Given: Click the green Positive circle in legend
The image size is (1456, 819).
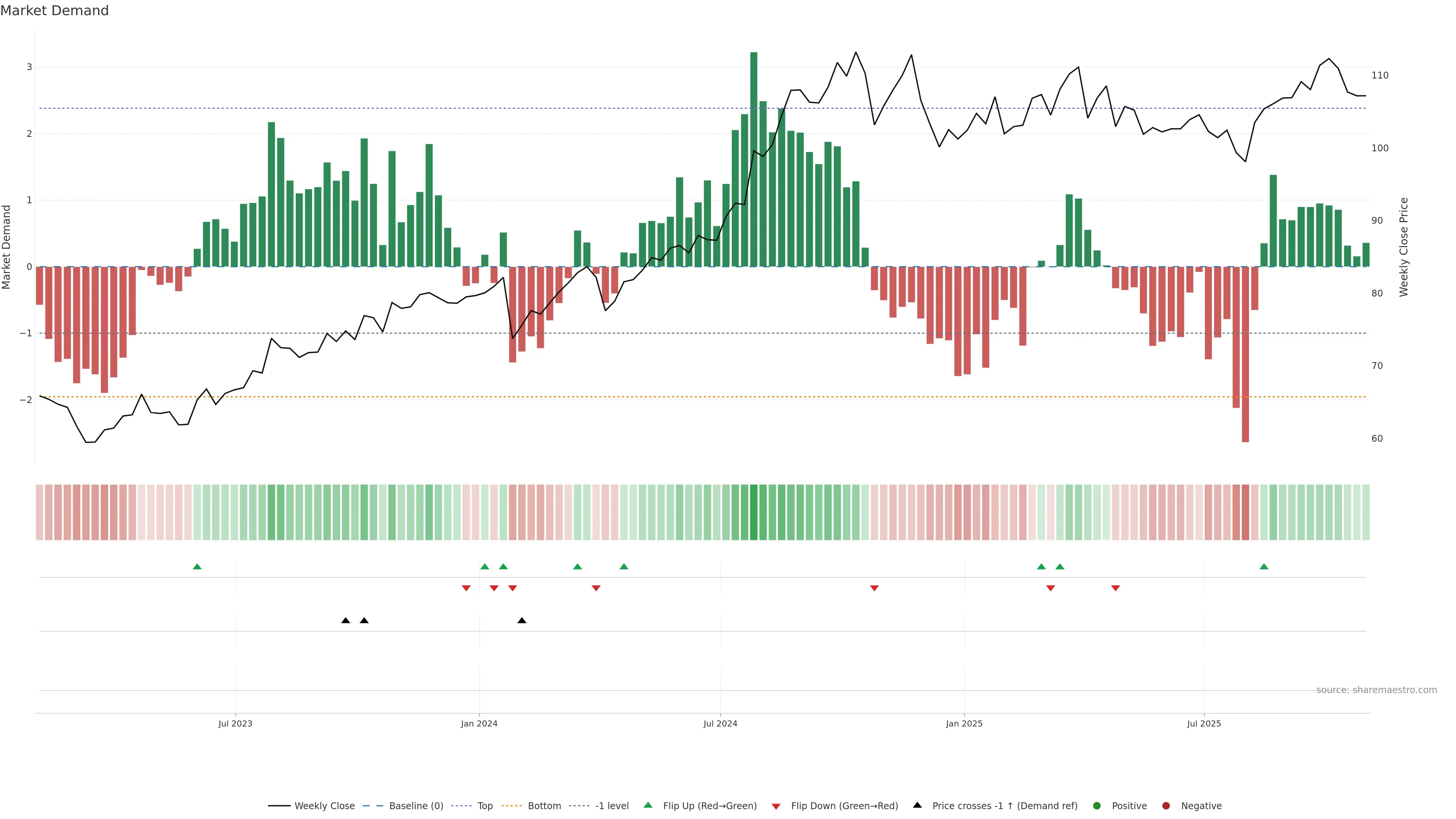Looking at the screenshot, I should (1097, 806).
